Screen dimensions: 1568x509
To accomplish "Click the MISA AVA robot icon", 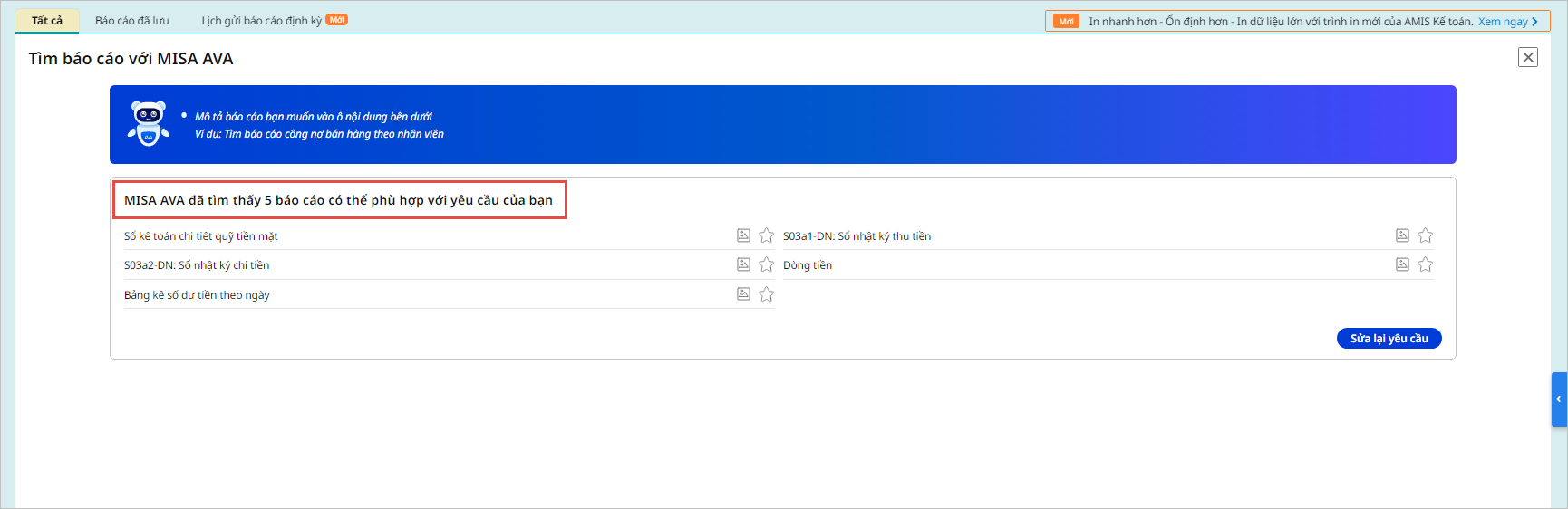I will tap(149, 123).
